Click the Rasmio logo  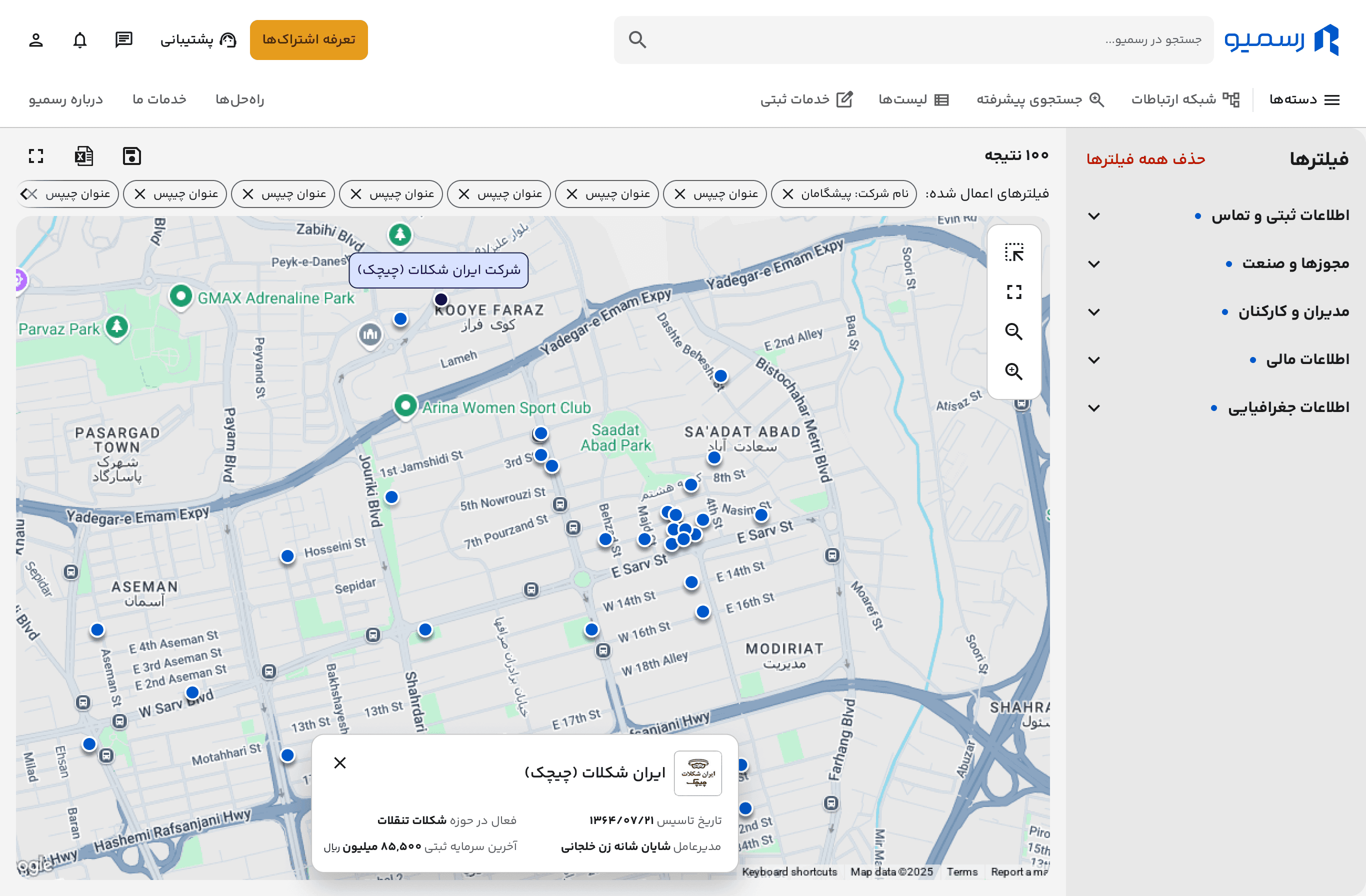pos(1281,39)
